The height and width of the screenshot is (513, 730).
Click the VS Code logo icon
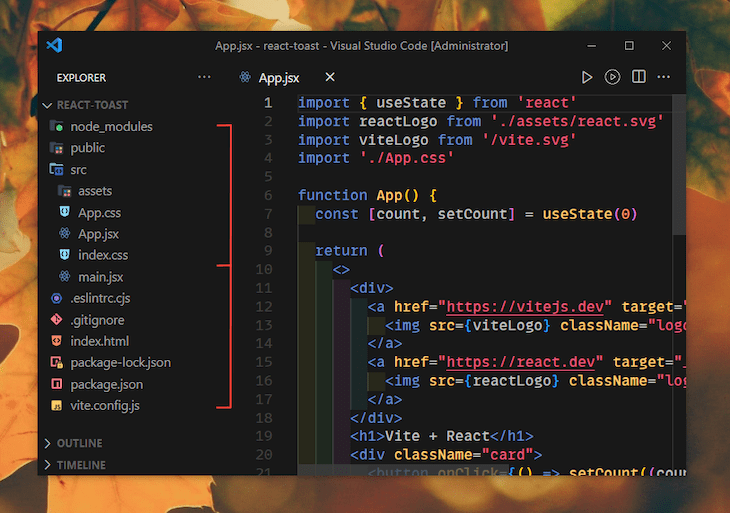click(54, 45)
